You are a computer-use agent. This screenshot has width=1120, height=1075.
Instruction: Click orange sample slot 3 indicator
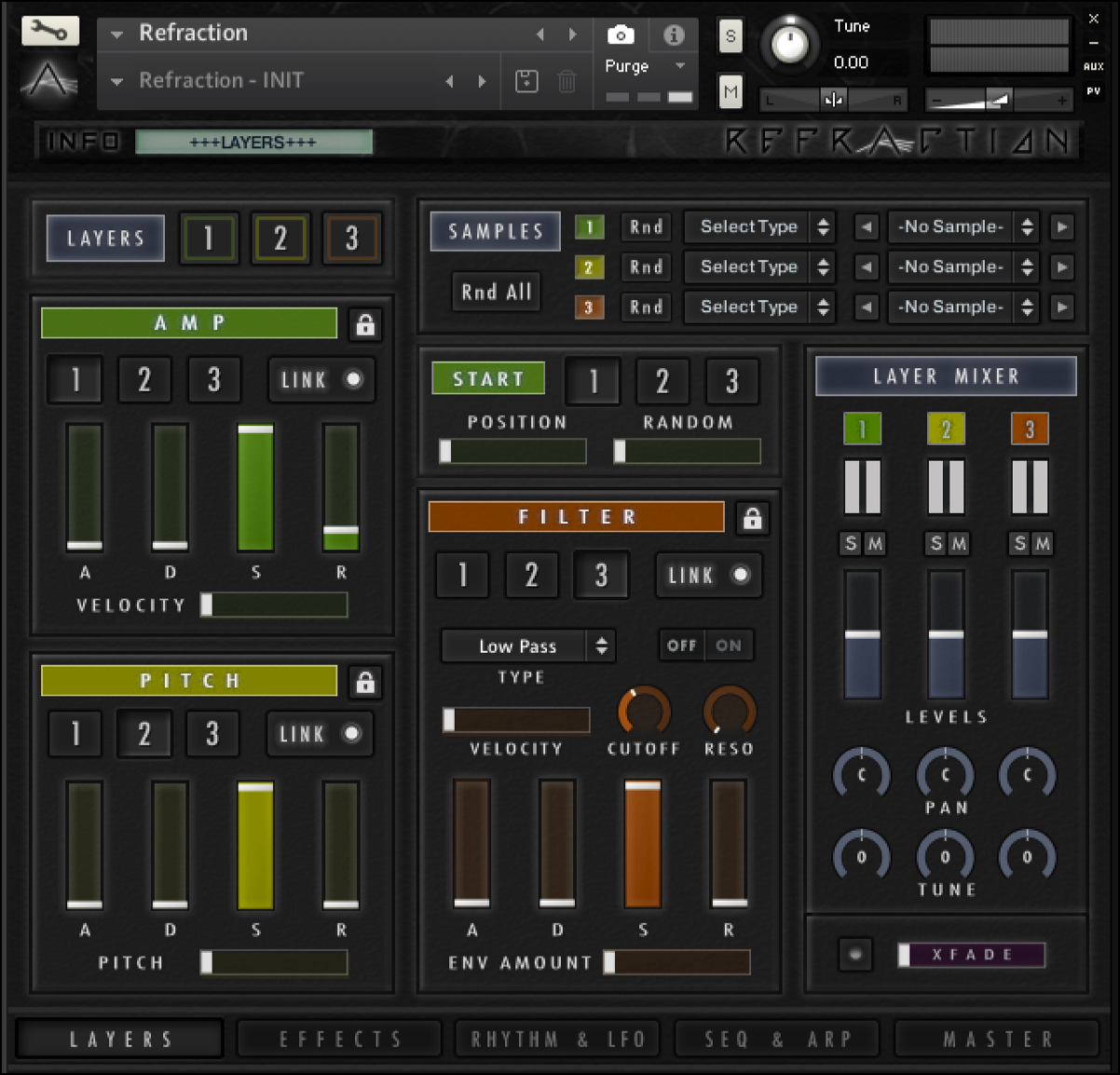click(x=589, y=307)
